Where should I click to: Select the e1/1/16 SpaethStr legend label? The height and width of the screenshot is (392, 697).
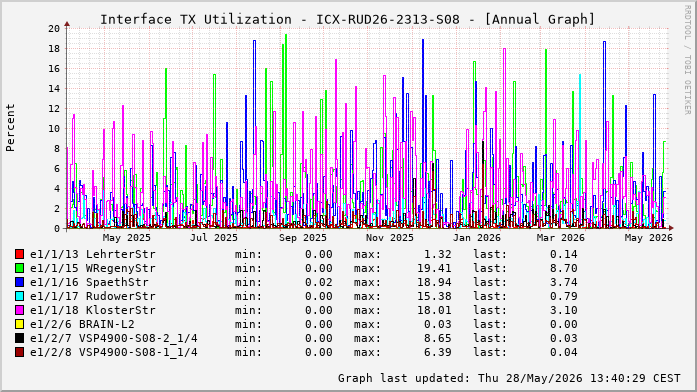tap(89, 282)
